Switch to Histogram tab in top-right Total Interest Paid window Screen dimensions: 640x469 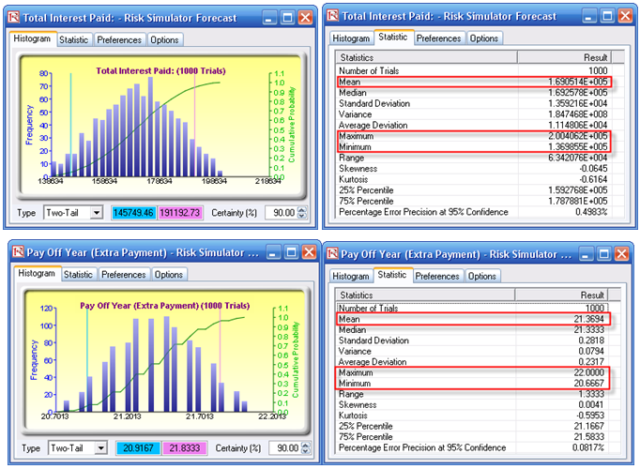[351, 38]
